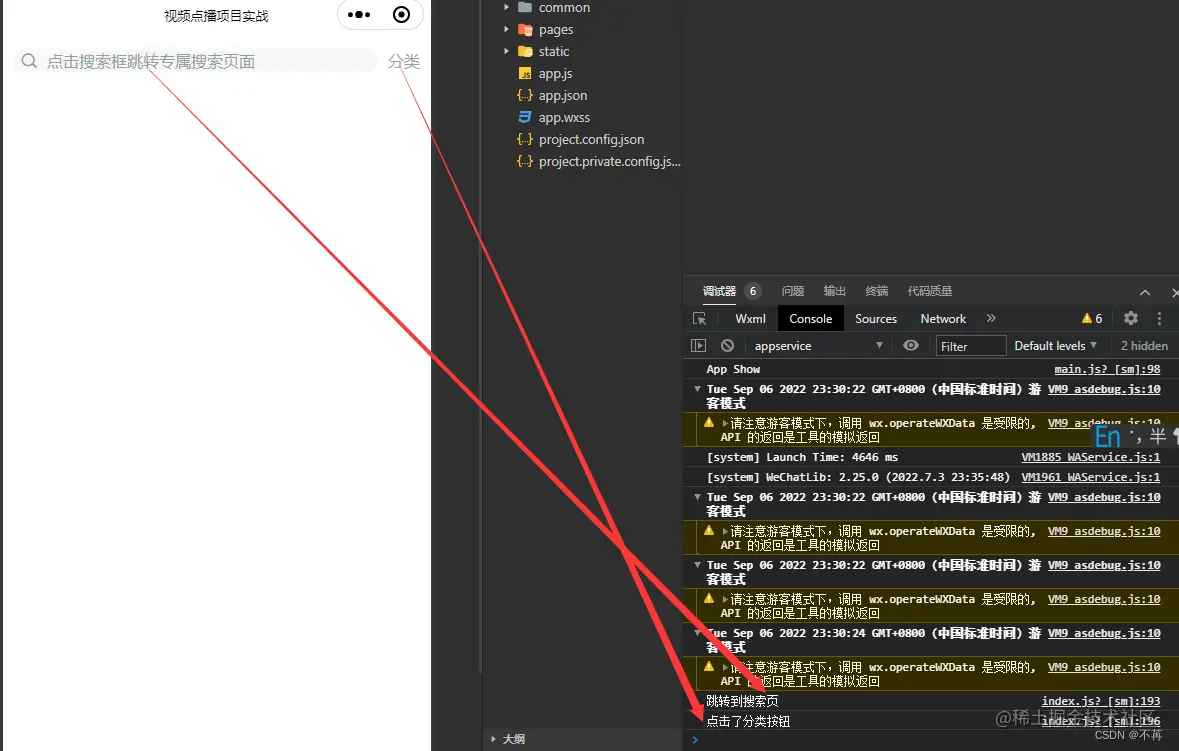The width and height of the screenshot is (1179, 751).
Task: Open app.js file
Action: 555,74
